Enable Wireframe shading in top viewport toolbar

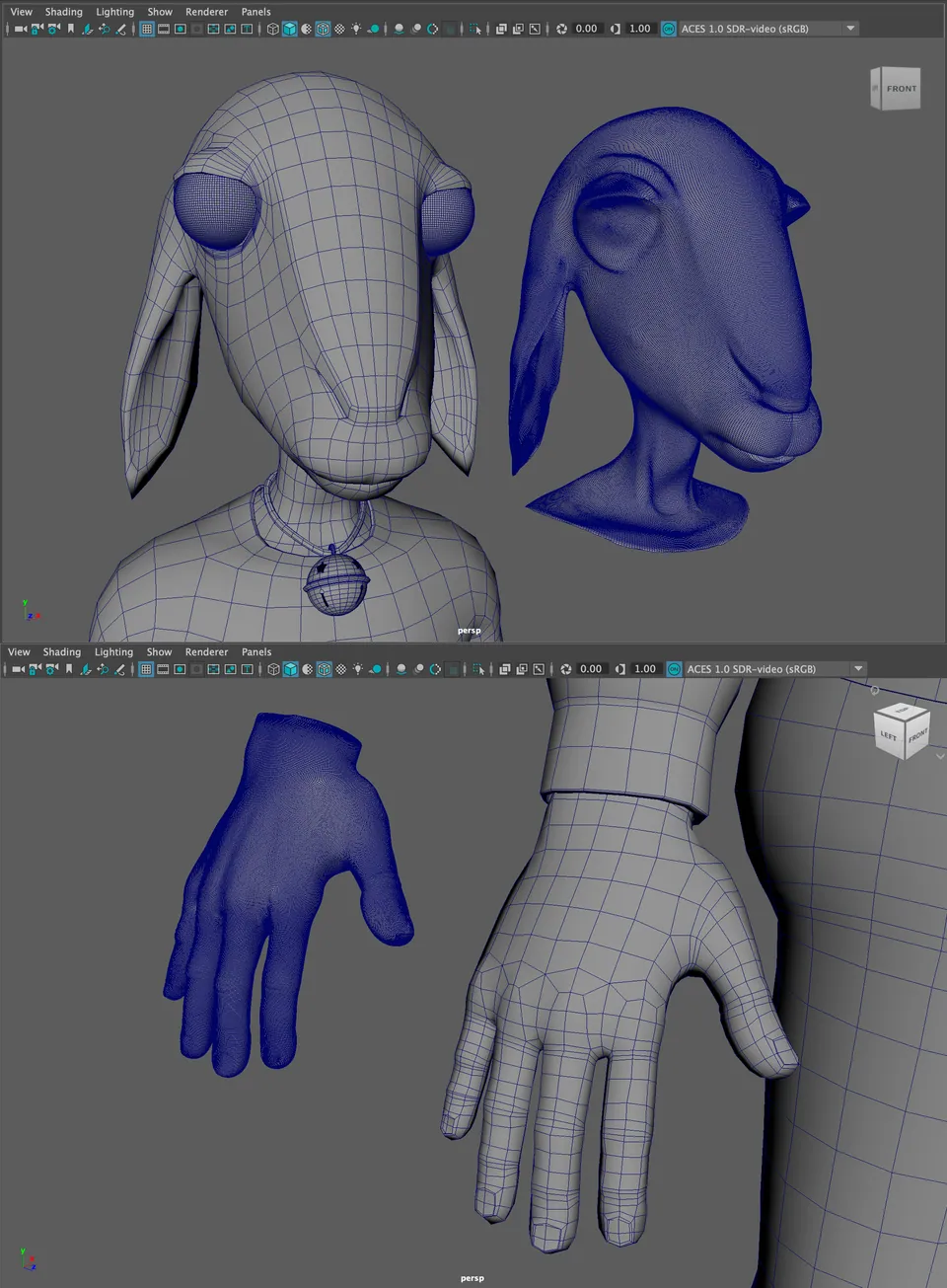pos(272,29)
